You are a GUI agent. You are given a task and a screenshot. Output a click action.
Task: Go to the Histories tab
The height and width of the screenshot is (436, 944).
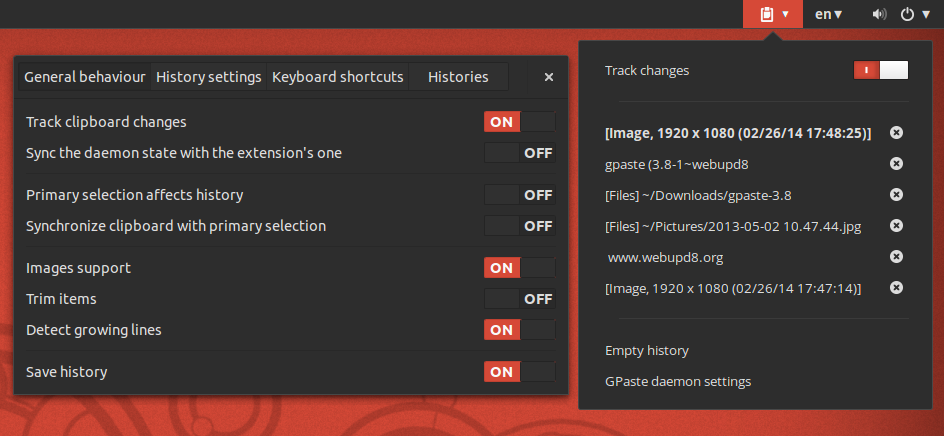458,77
